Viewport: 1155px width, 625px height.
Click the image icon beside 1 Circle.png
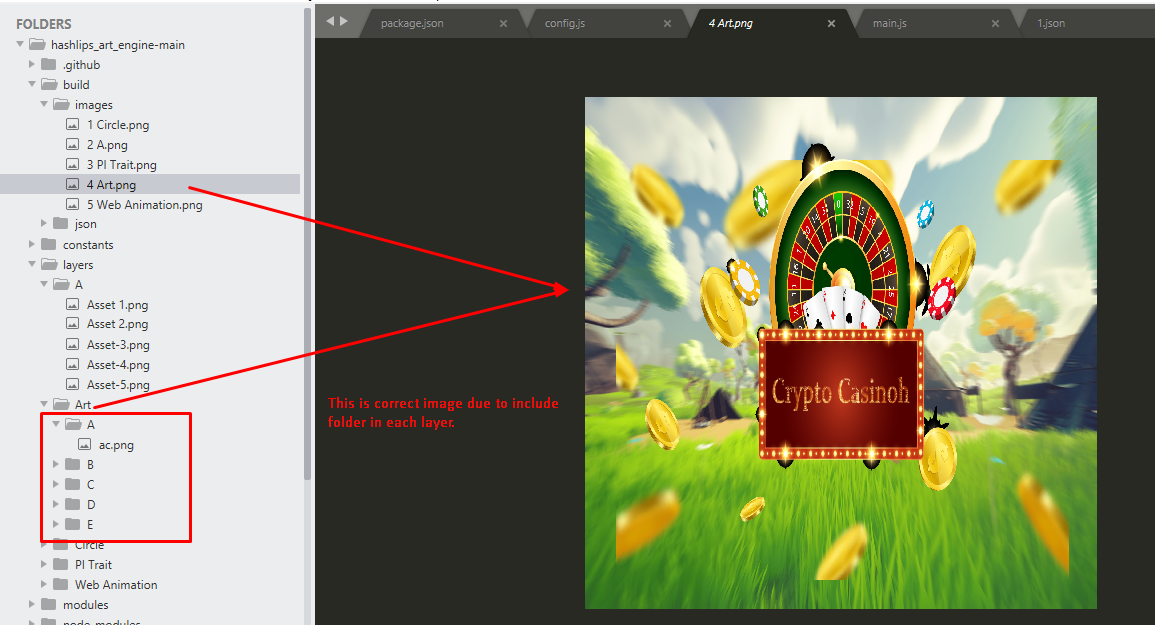(72, 124)
